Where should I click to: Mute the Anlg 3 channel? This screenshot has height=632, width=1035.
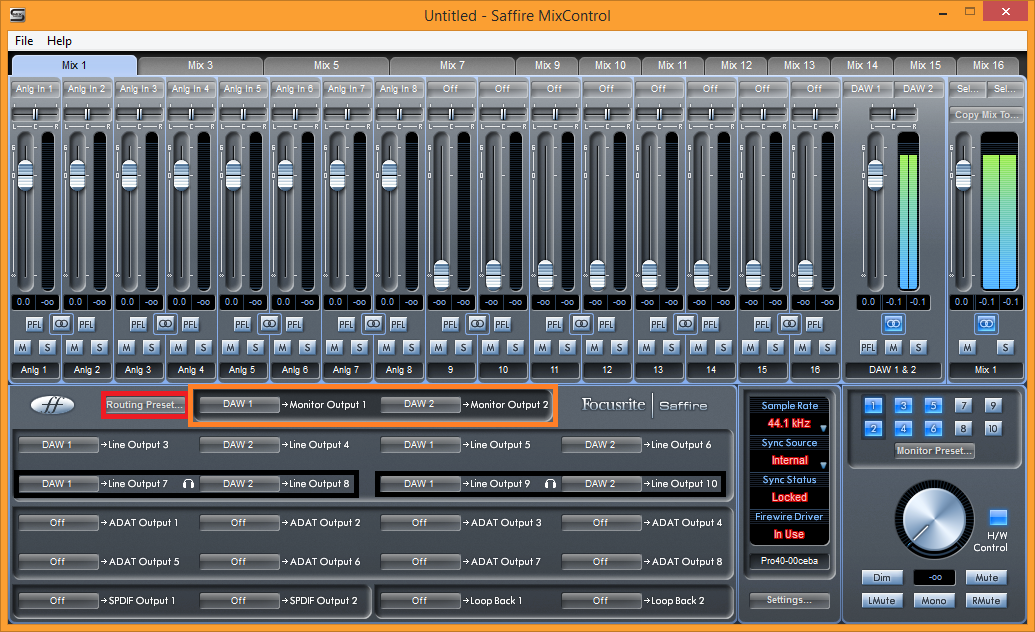click(x=127, y=347)
